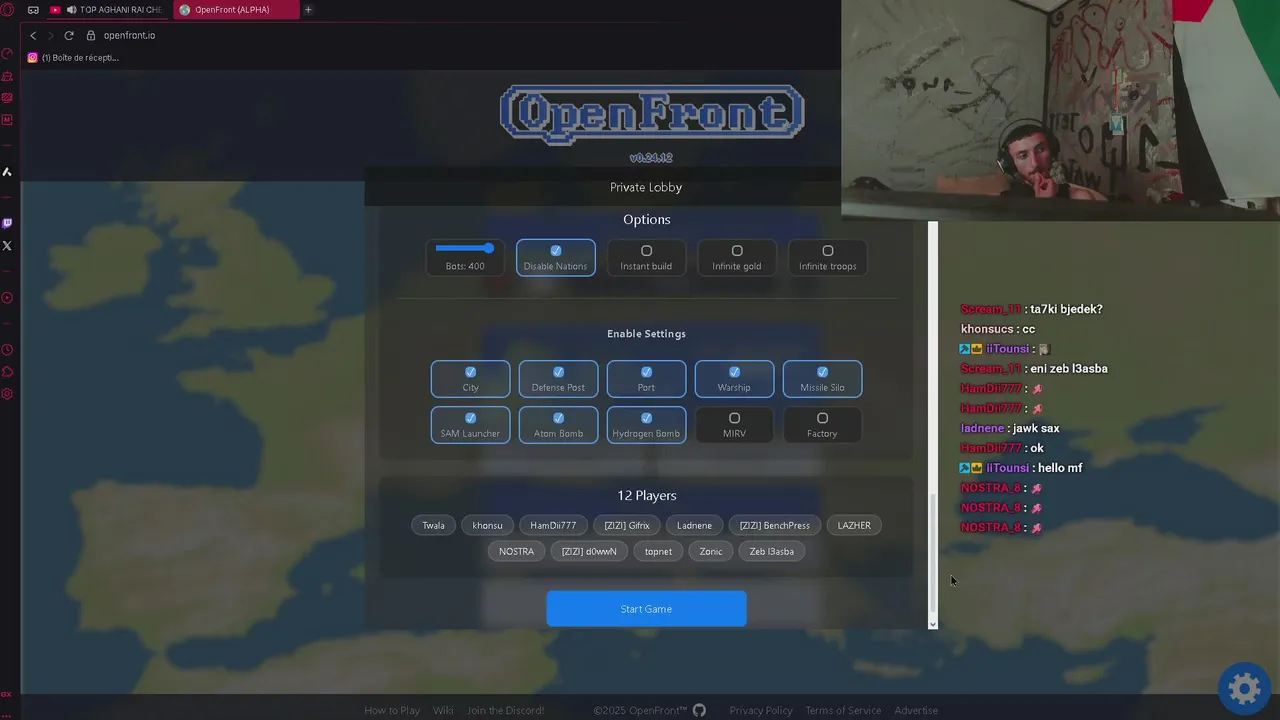
Task: Start the game
Action: [x=646, y=609]
